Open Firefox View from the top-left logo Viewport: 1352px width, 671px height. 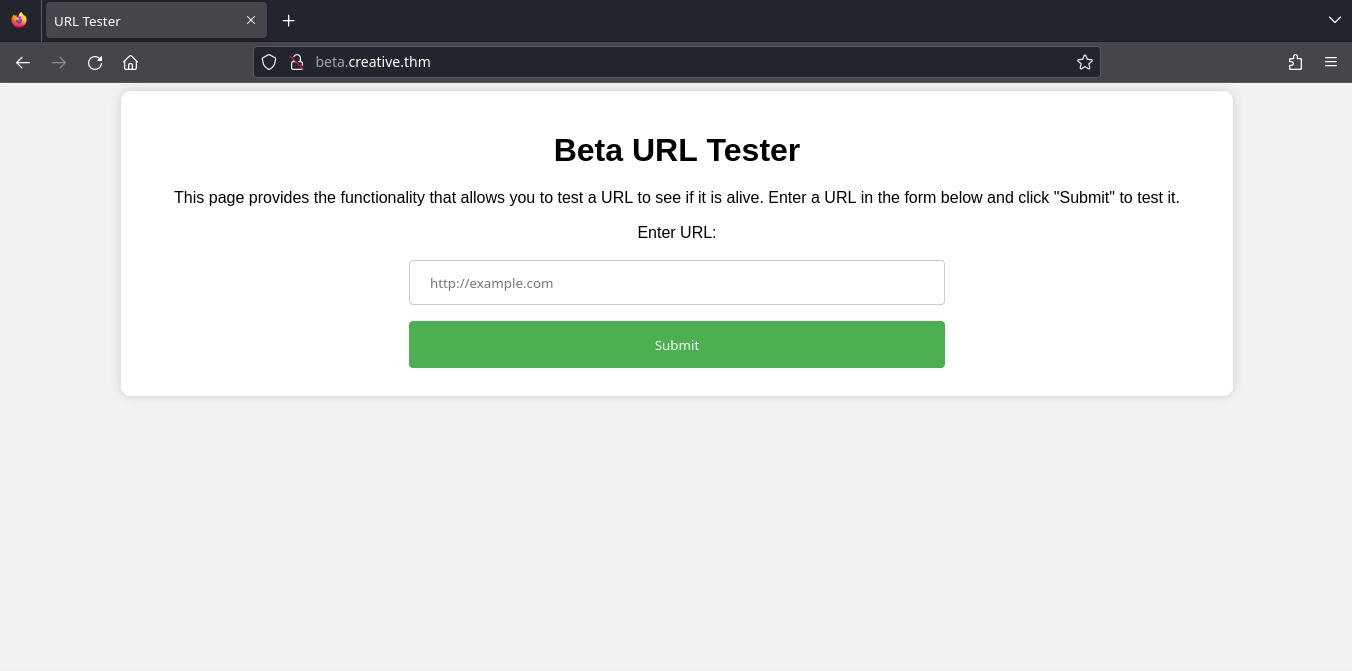click(x=19, y=20)
